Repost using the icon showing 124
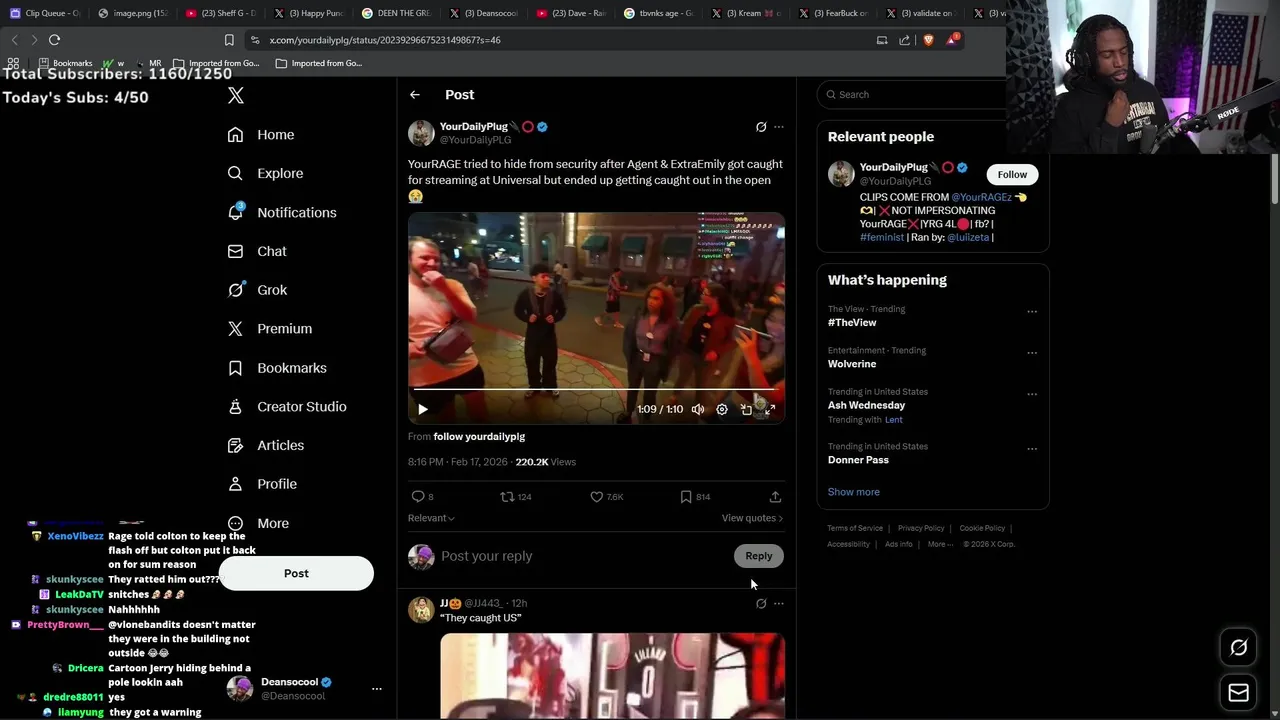This screenshot has height=720, width=1280. (x=516, y=497)
